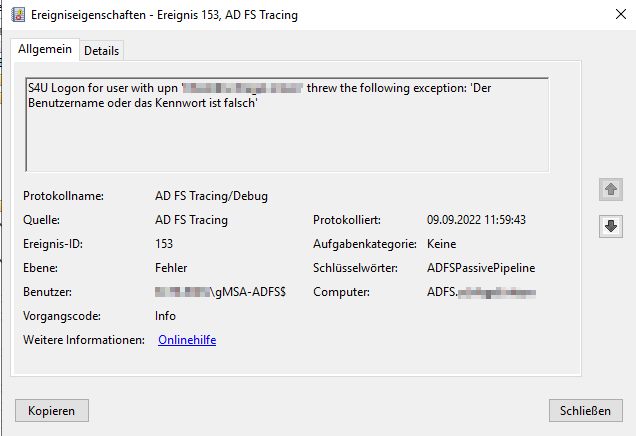Switch to the Details tab
Viewport: 636px width, 436px height.
101,51
